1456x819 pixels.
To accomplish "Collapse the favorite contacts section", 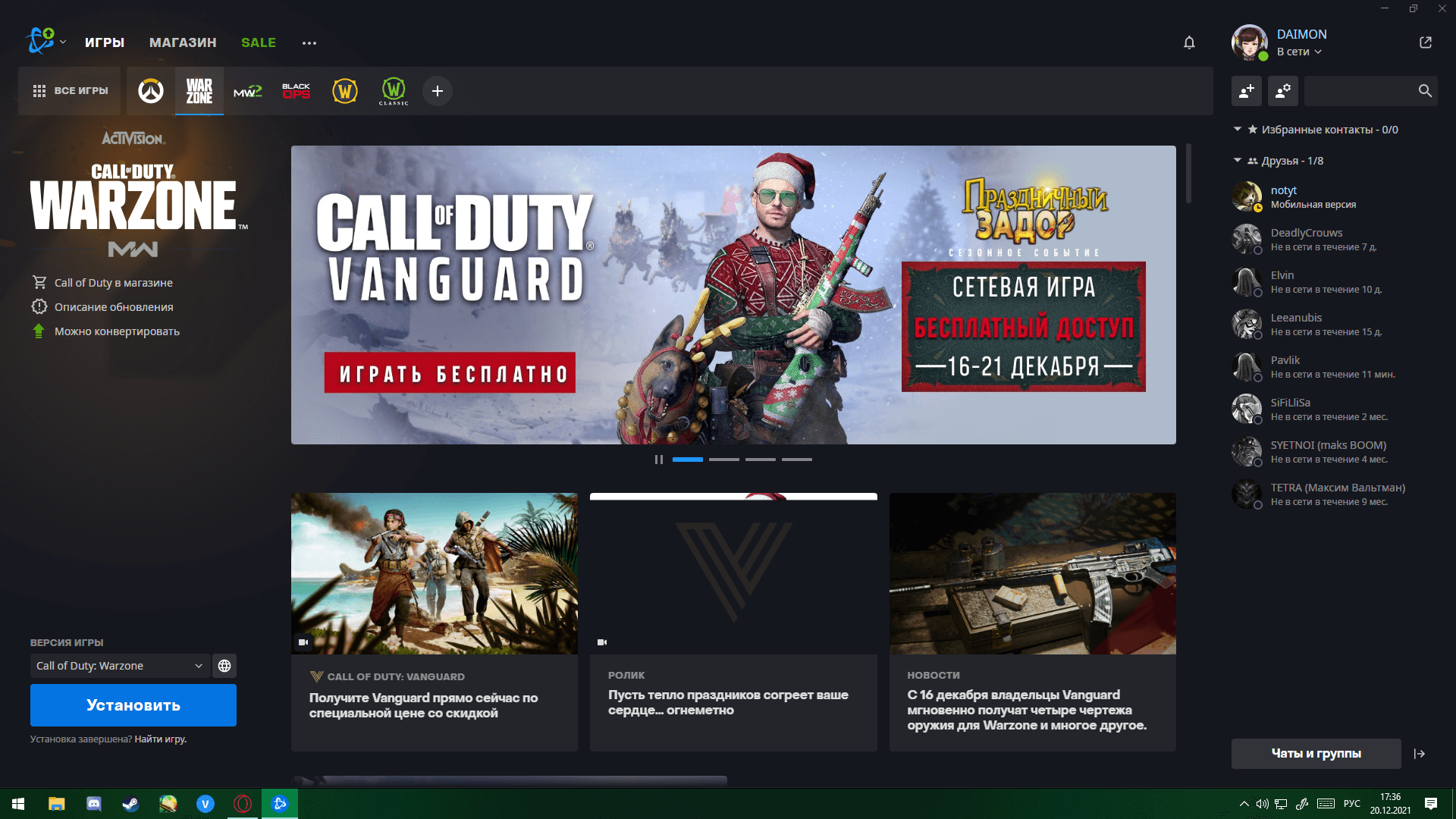I will pos(1238,130).
